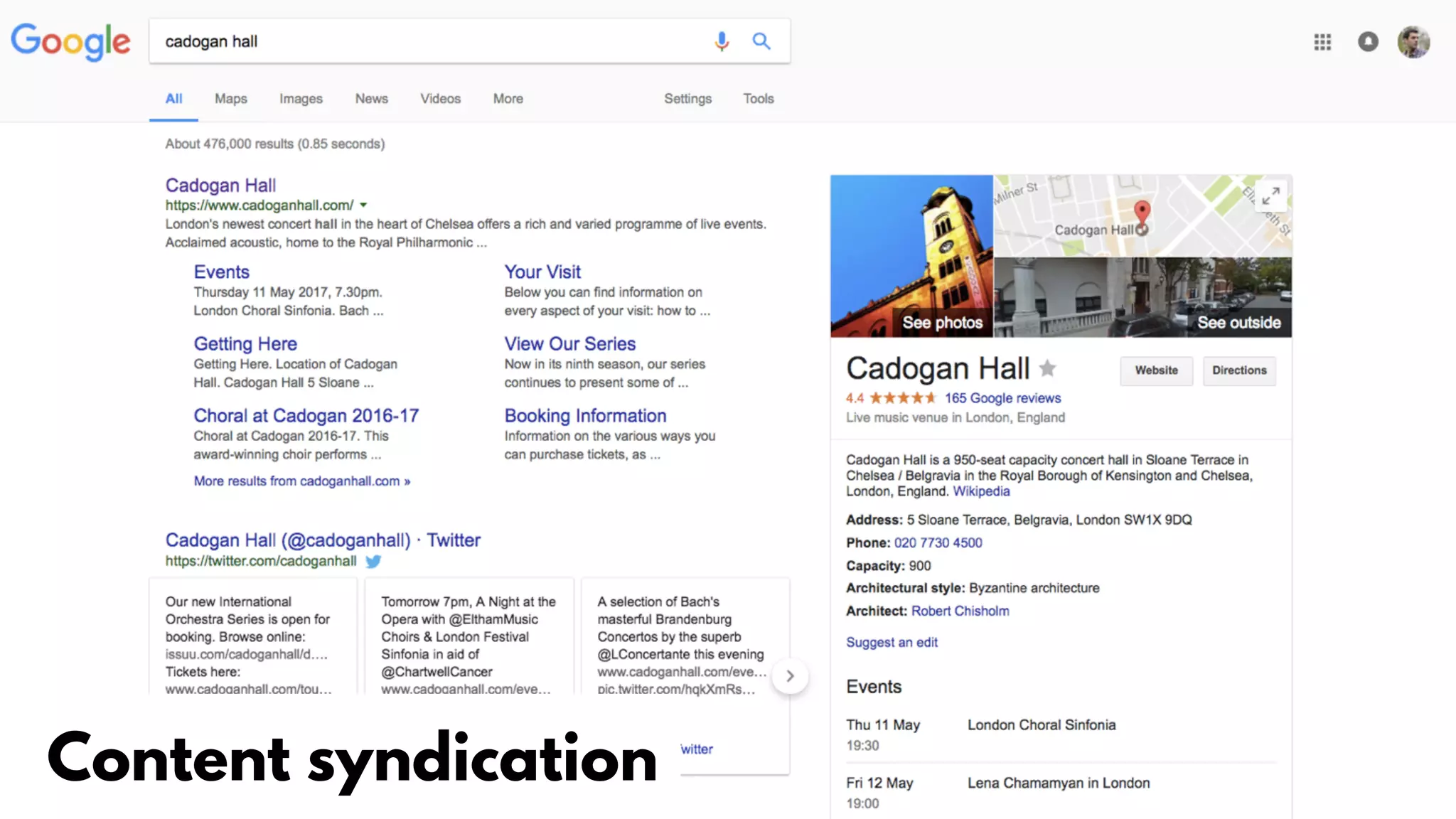The image size is (1456, 819).
Task: Switch to the Maps tab
Action: (231, 99)
